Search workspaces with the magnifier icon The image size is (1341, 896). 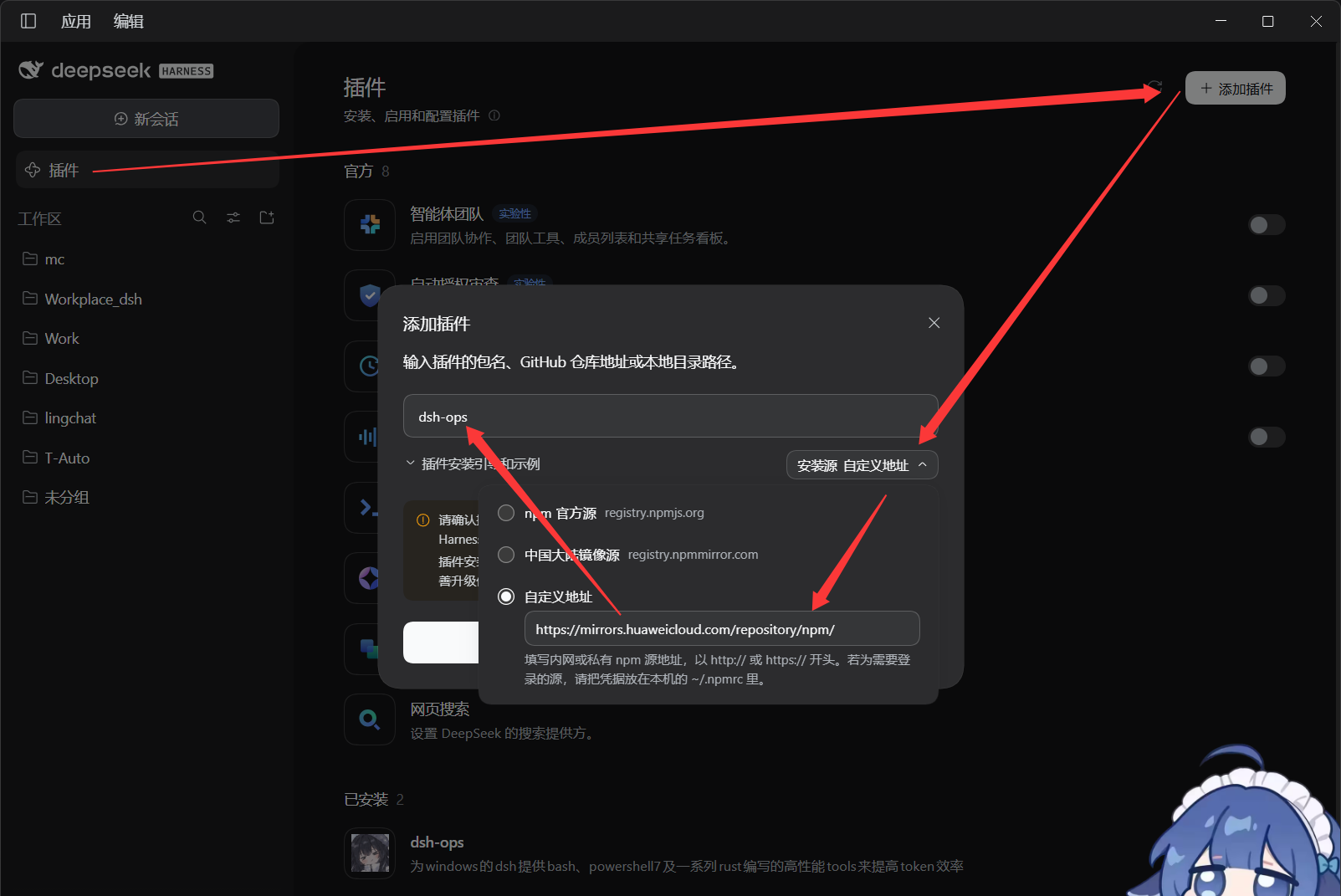click(199, 218)
